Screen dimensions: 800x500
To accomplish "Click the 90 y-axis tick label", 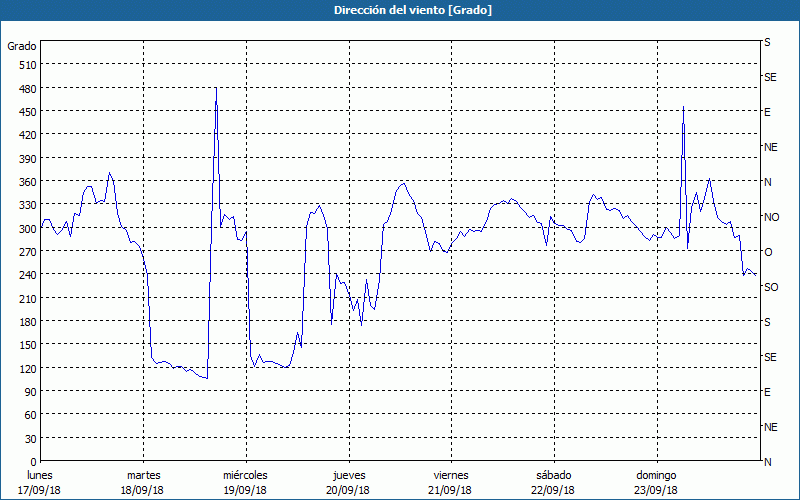I will [x=31, y=392].
